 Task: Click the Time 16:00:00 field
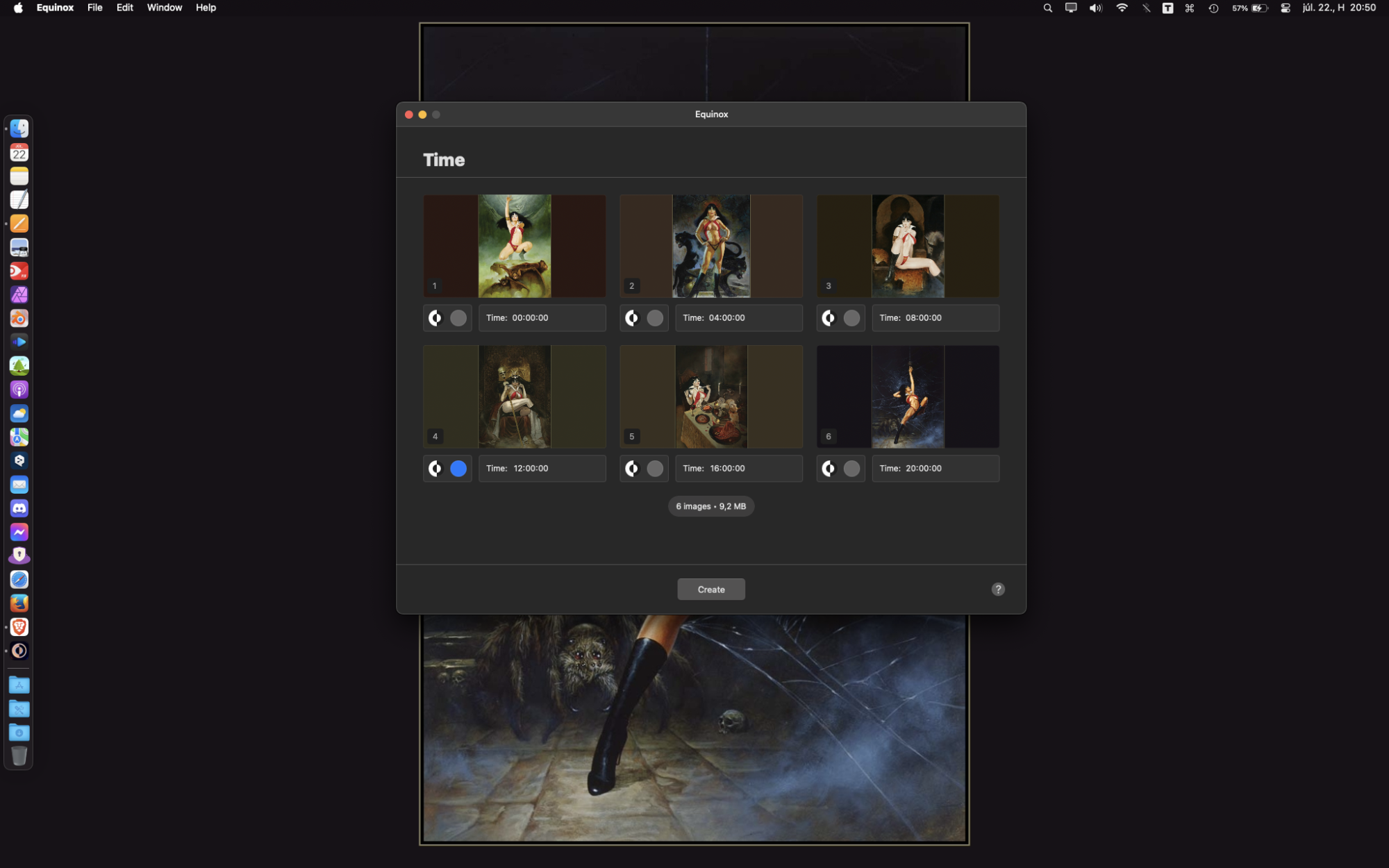point(738,469)
